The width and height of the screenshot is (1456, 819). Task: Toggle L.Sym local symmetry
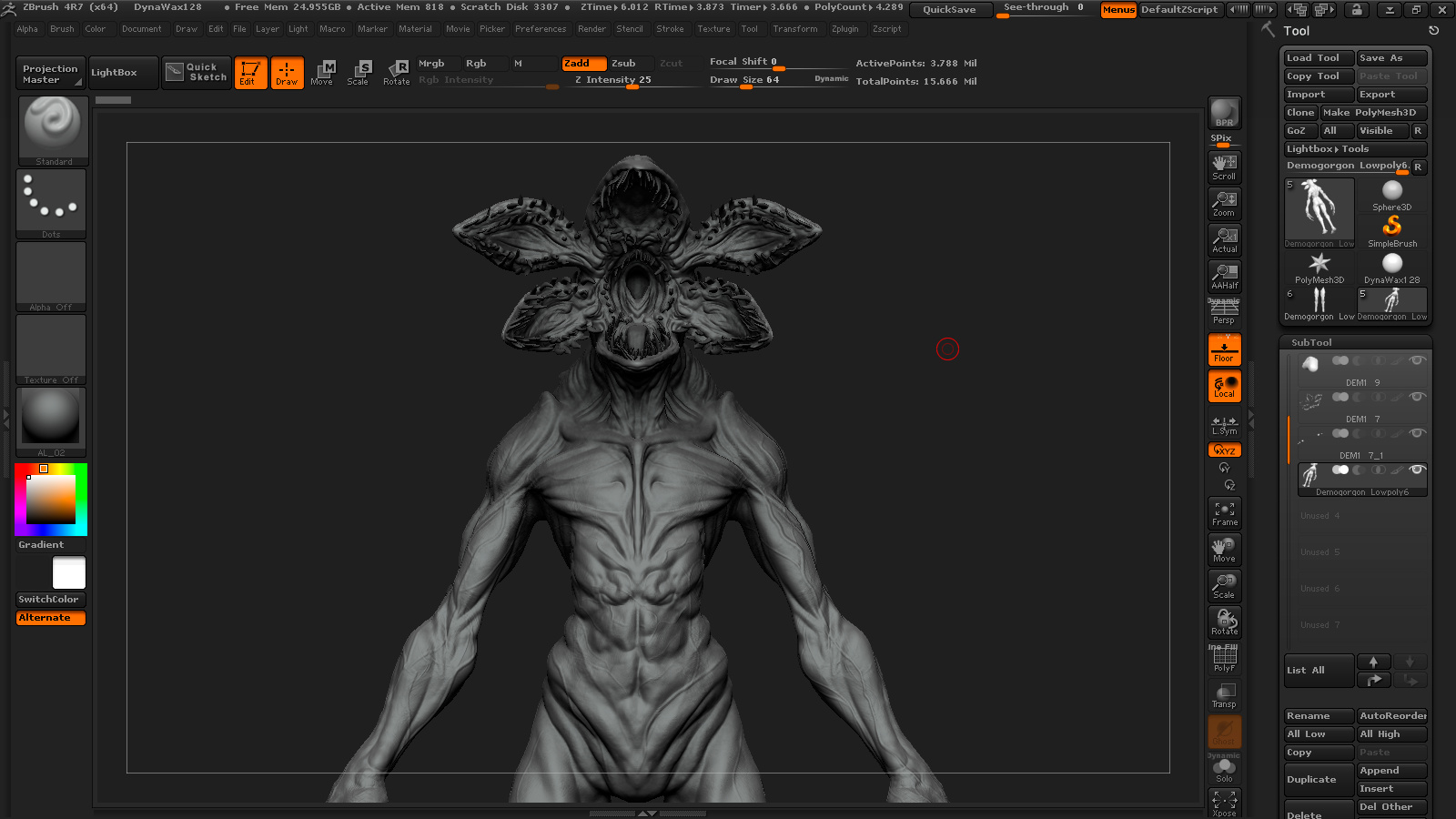(x=1224, y=425)
